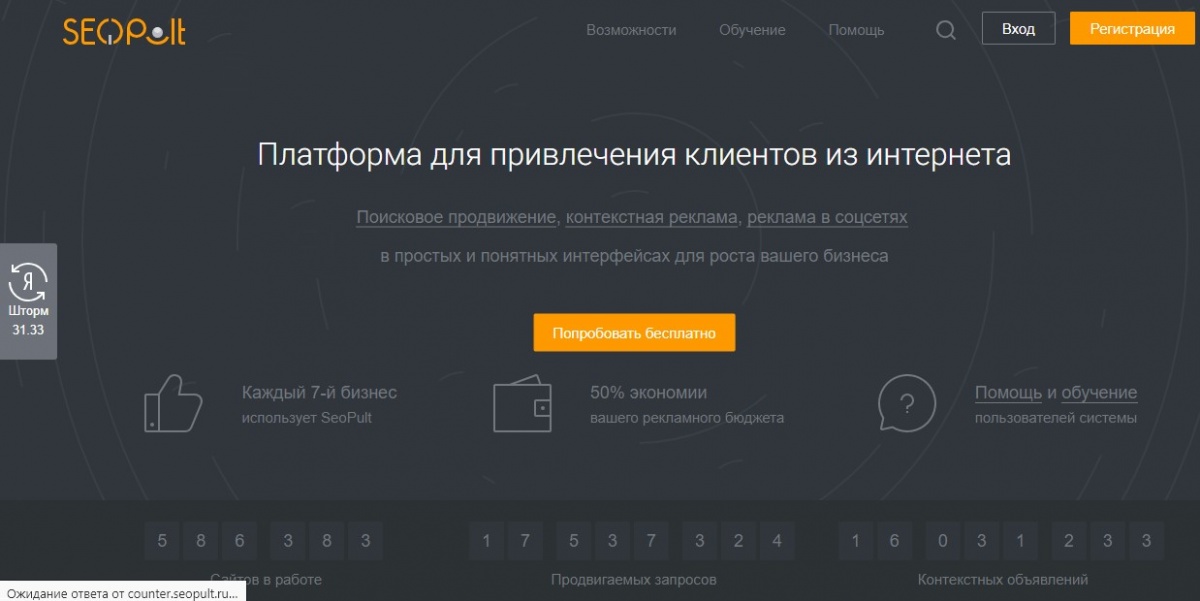Click пользователей системы text
1200x601 pixels.
(1056, 418)
